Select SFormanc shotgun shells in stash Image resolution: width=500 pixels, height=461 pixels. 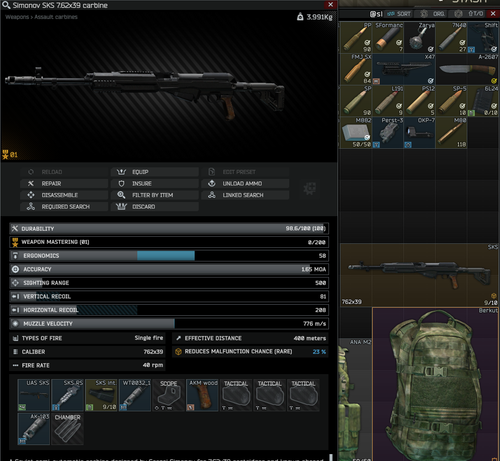tap(388, 38)
